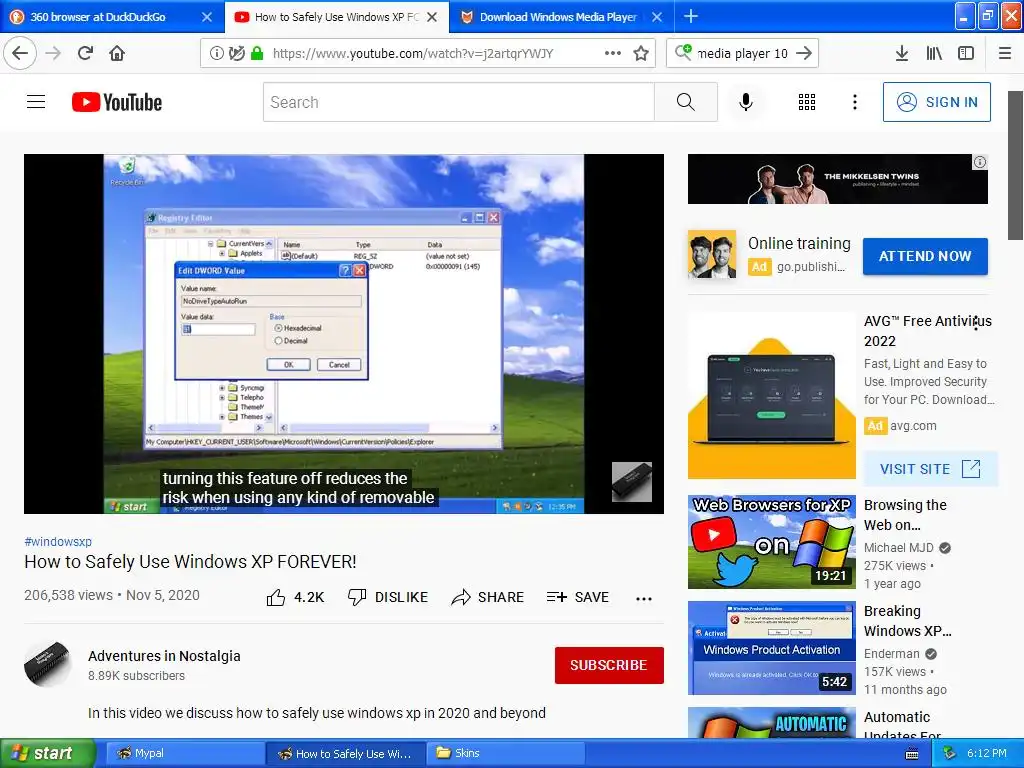Click the media player 10 search box
The image size is (1024, 768).
click(742, 54)
